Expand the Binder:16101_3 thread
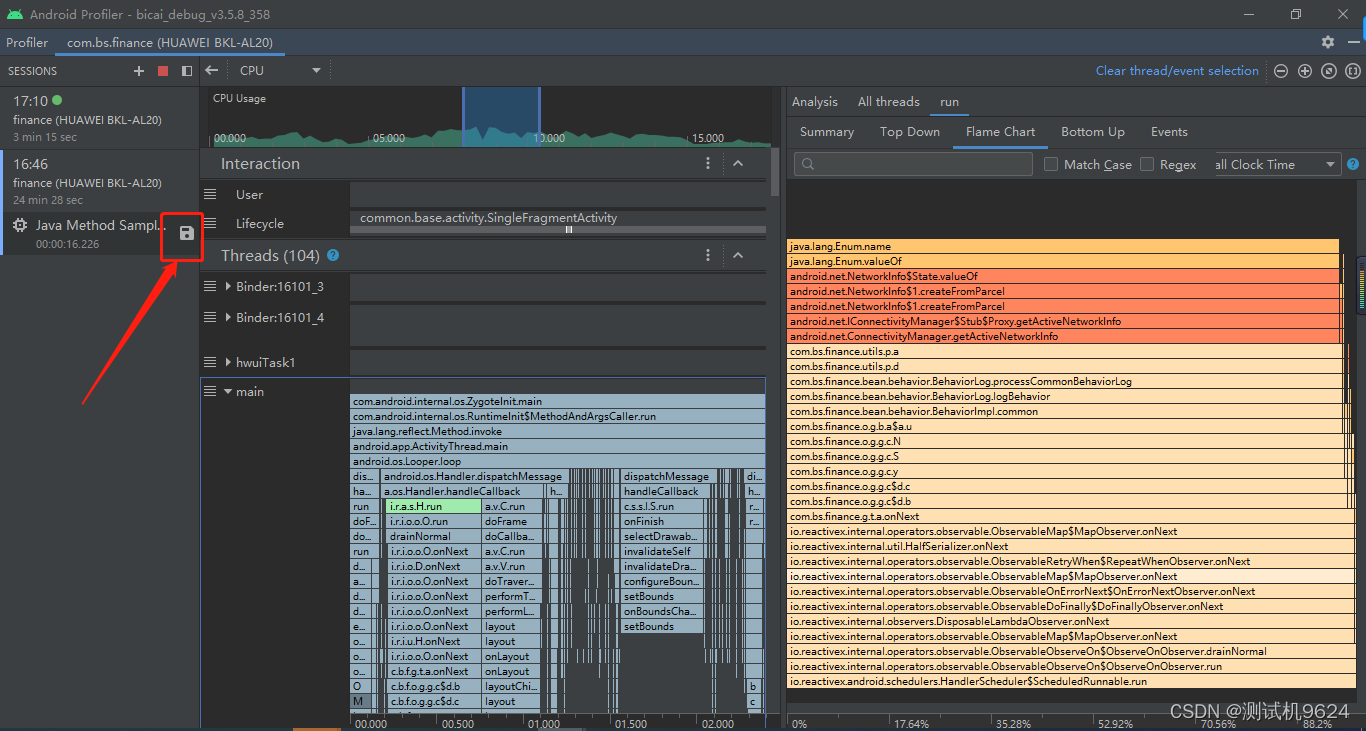This screenshot has width=1366, height=731. (x=229, y=287)
